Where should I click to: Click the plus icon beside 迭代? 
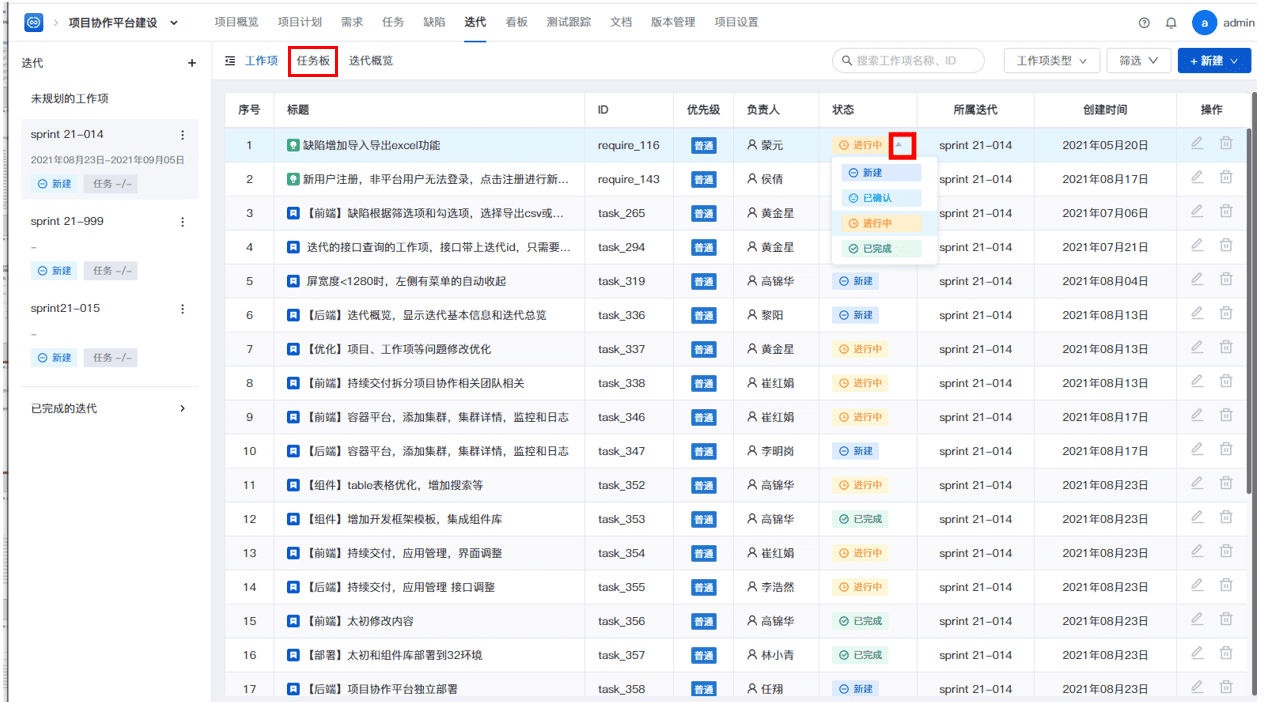coord(192,63)
